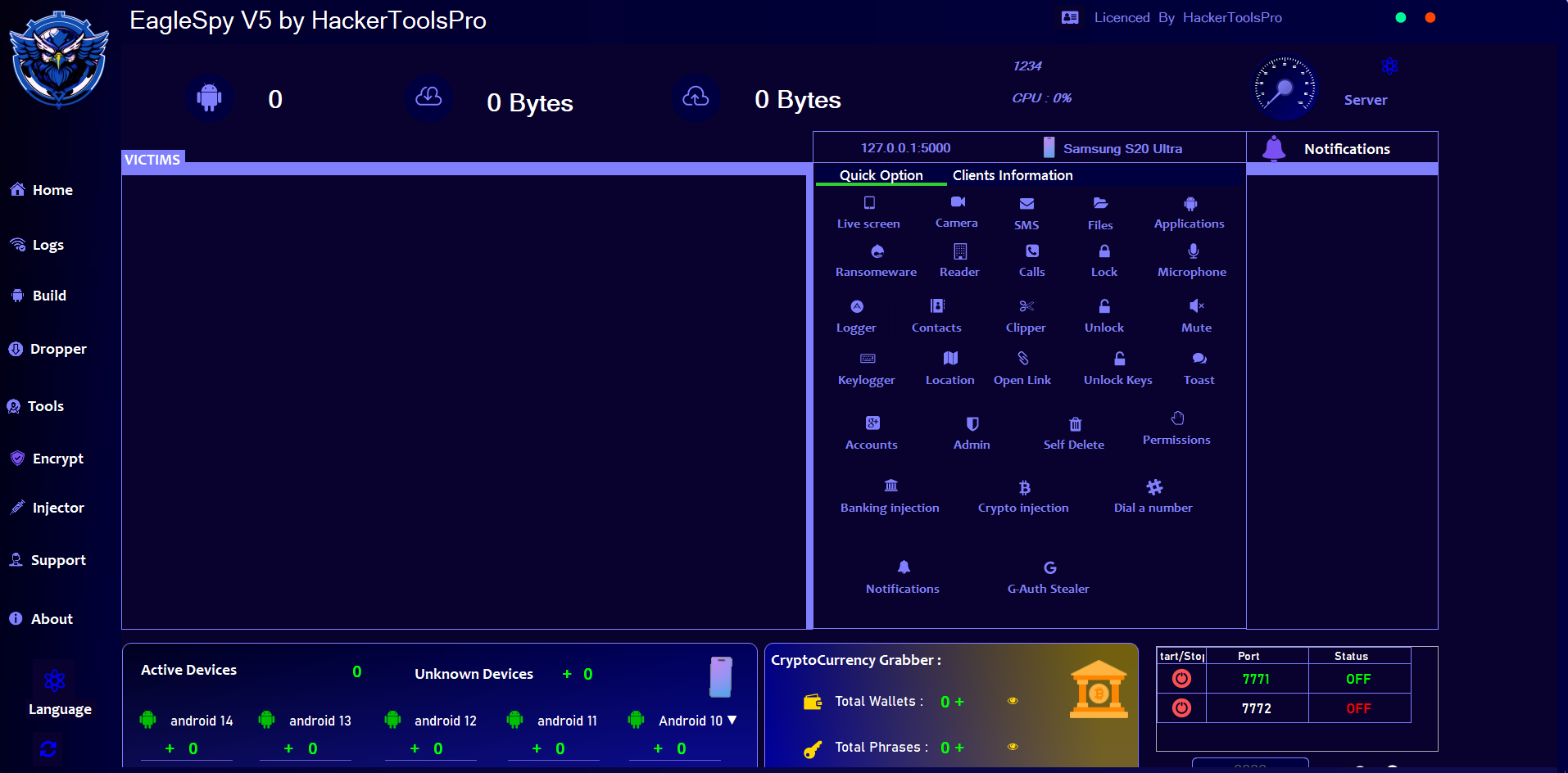Go to the Build section
1568x773 pixels.
(x=39, y=296)
